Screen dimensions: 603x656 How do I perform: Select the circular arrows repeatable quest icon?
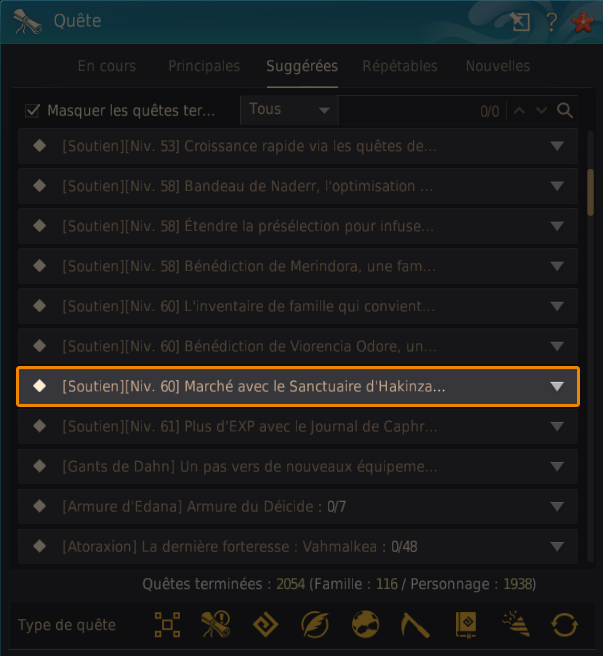click(x=565, y=625)
